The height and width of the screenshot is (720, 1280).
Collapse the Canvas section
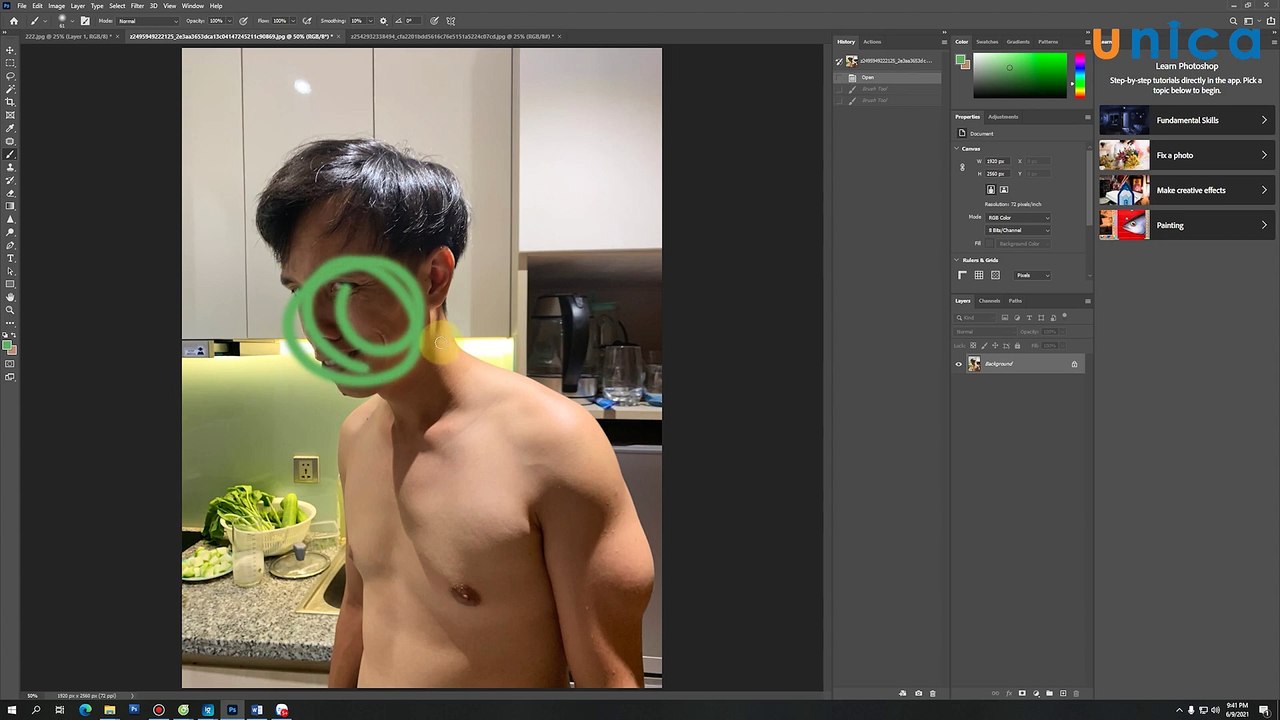pyautogui.click(x=957, y=149)
